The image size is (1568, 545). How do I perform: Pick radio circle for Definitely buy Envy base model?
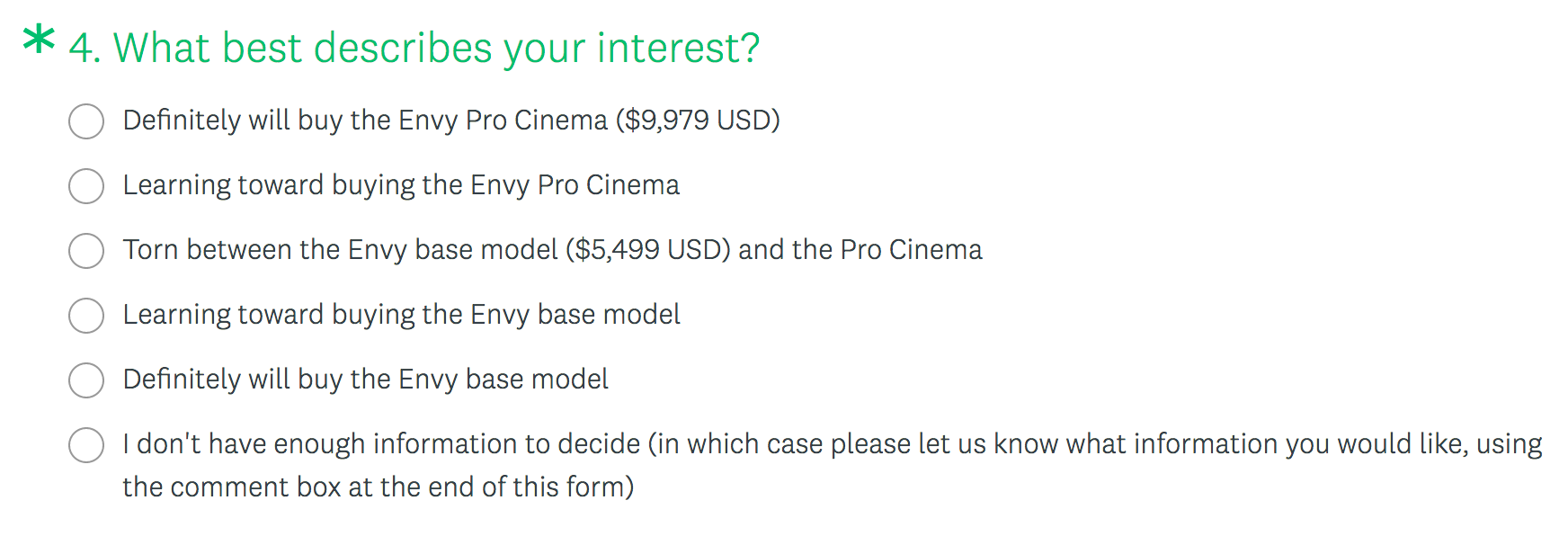pos(86,380)
